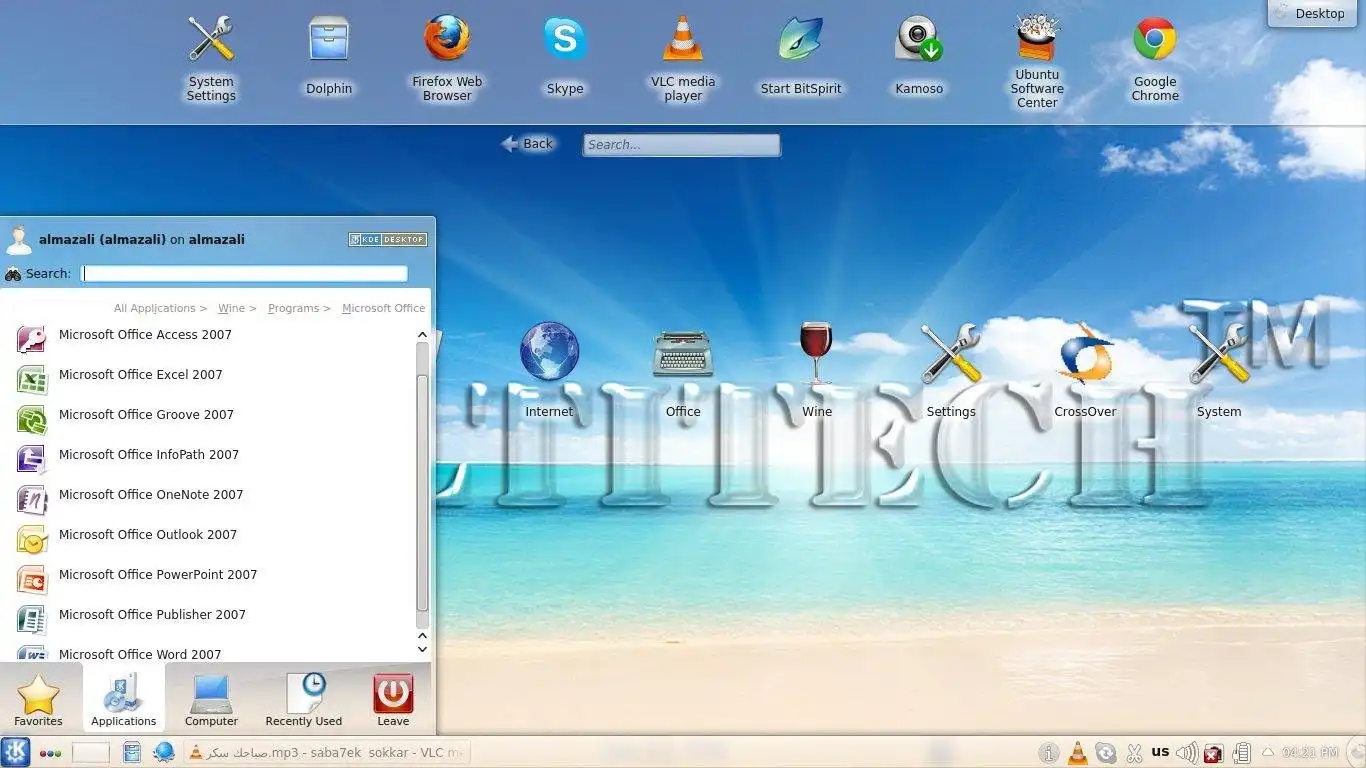Open the System category icon
This screenshot has height=768, width=1366.
click(x=1218, y=369)
